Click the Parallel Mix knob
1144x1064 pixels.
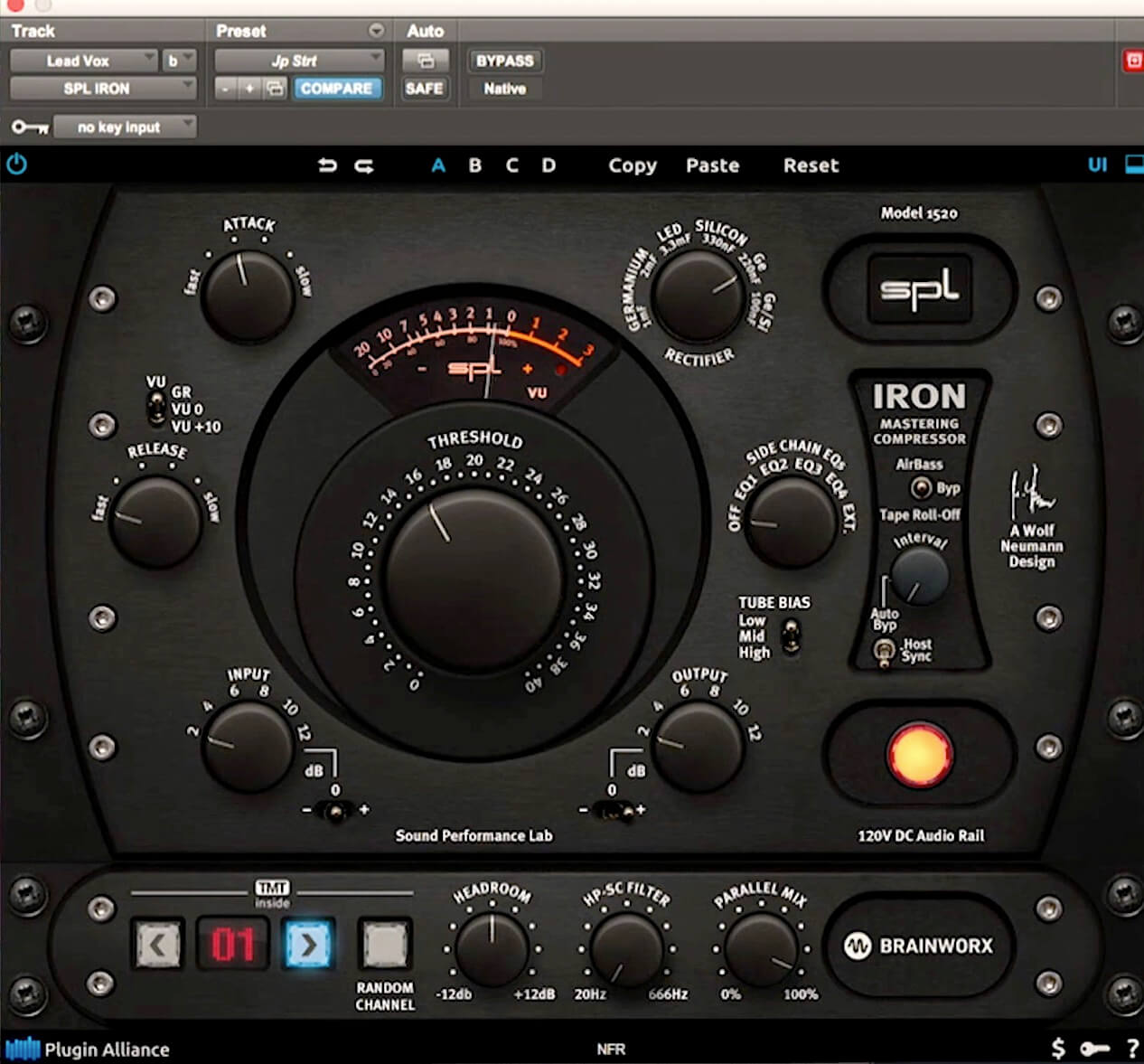pyautogui.click(x=761, y=949)
